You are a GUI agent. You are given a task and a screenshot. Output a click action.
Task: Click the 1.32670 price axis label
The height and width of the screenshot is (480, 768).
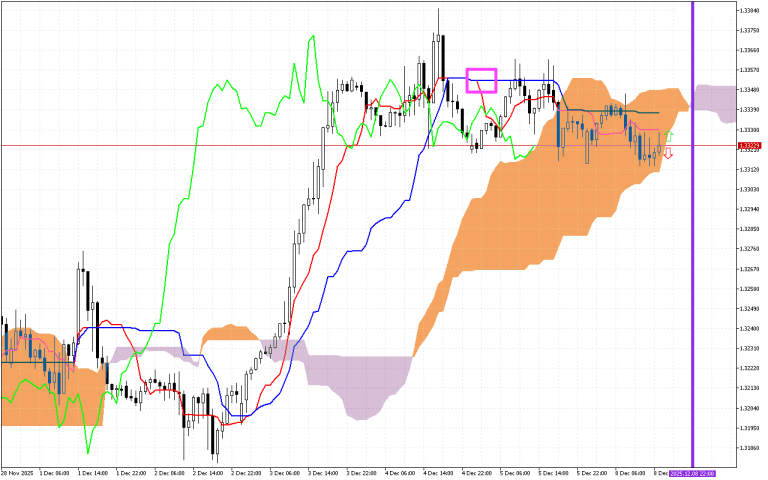coord(749,269)
